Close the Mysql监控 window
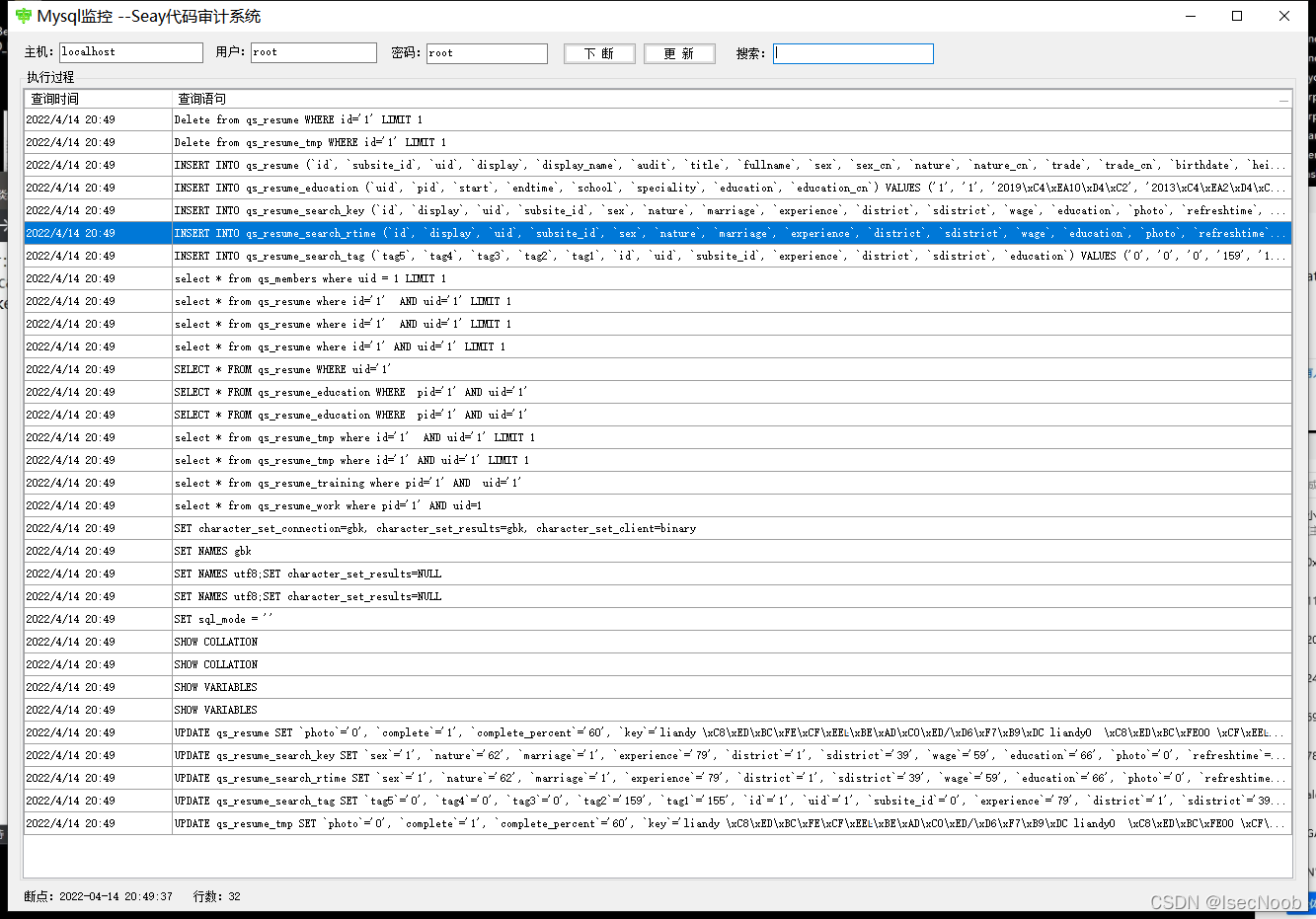Screen dimensions: 1316x919 click(1284, 16)
